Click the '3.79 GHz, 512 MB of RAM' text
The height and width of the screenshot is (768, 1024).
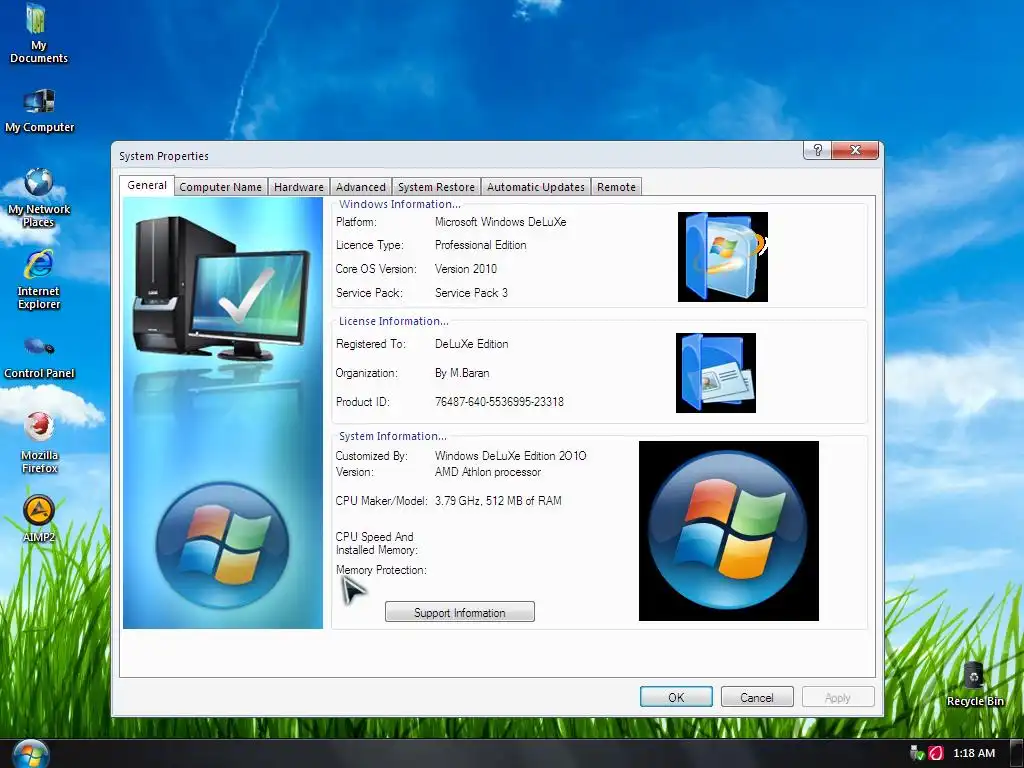[498, 501]
